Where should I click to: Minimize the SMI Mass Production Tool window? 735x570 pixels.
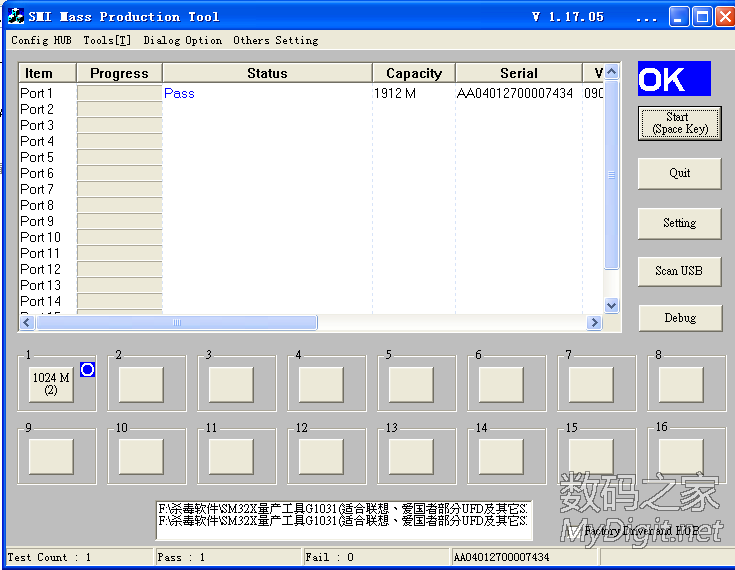pos(678,17)
